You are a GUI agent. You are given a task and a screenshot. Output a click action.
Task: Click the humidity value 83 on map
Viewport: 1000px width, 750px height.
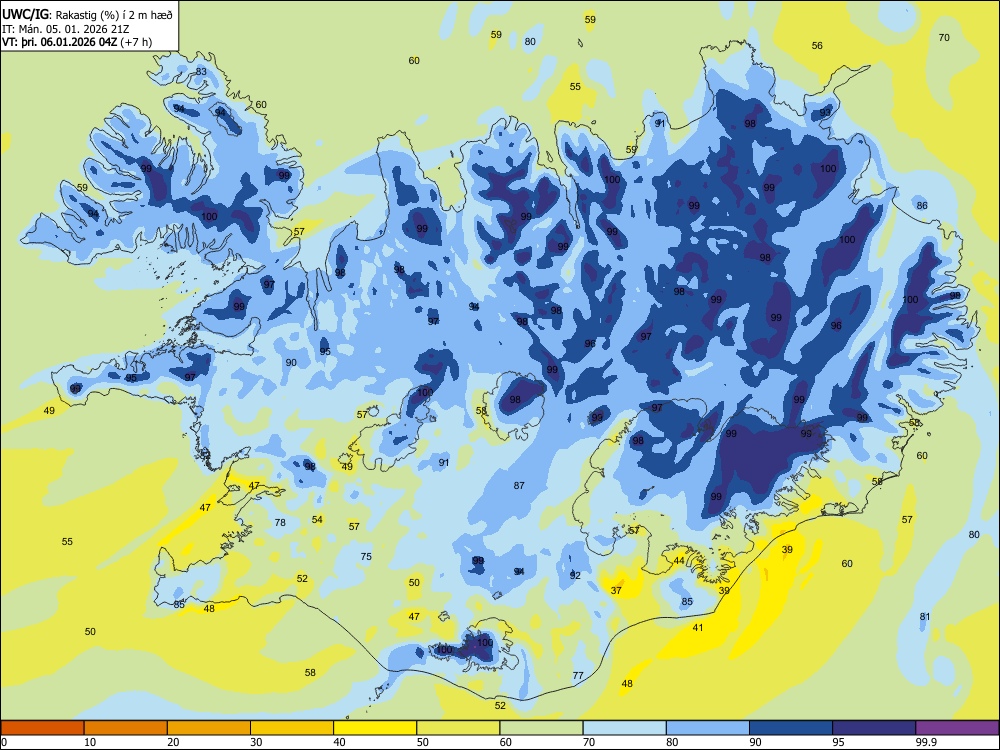click(x=201, y=71)
